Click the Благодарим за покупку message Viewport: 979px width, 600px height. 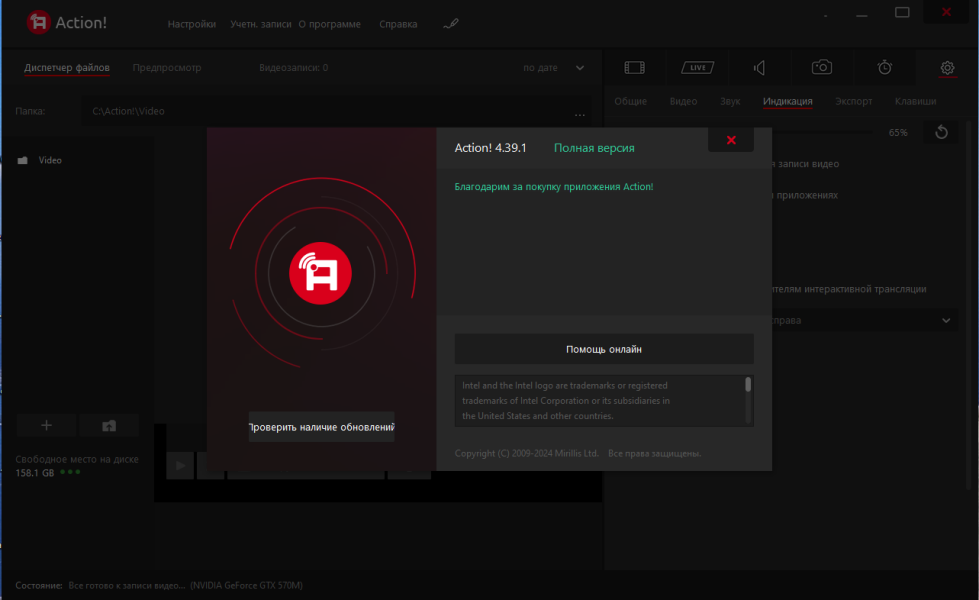(554, 187)
